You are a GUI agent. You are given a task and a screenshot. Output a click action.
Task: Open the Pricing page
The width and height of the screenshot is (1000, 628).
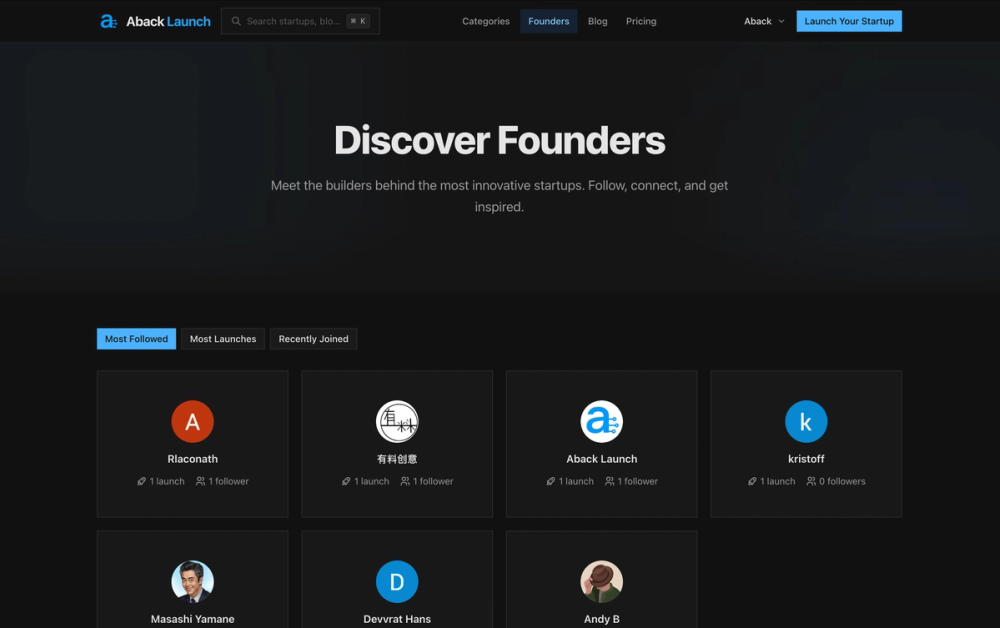[641, 21]
